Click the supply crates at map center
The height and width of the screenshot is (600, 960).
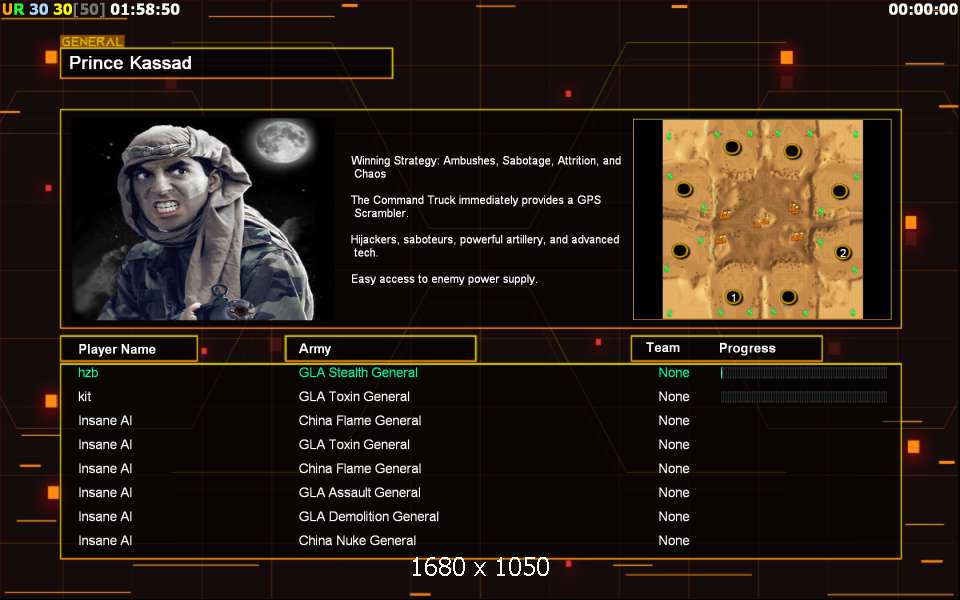click(762, 220)
